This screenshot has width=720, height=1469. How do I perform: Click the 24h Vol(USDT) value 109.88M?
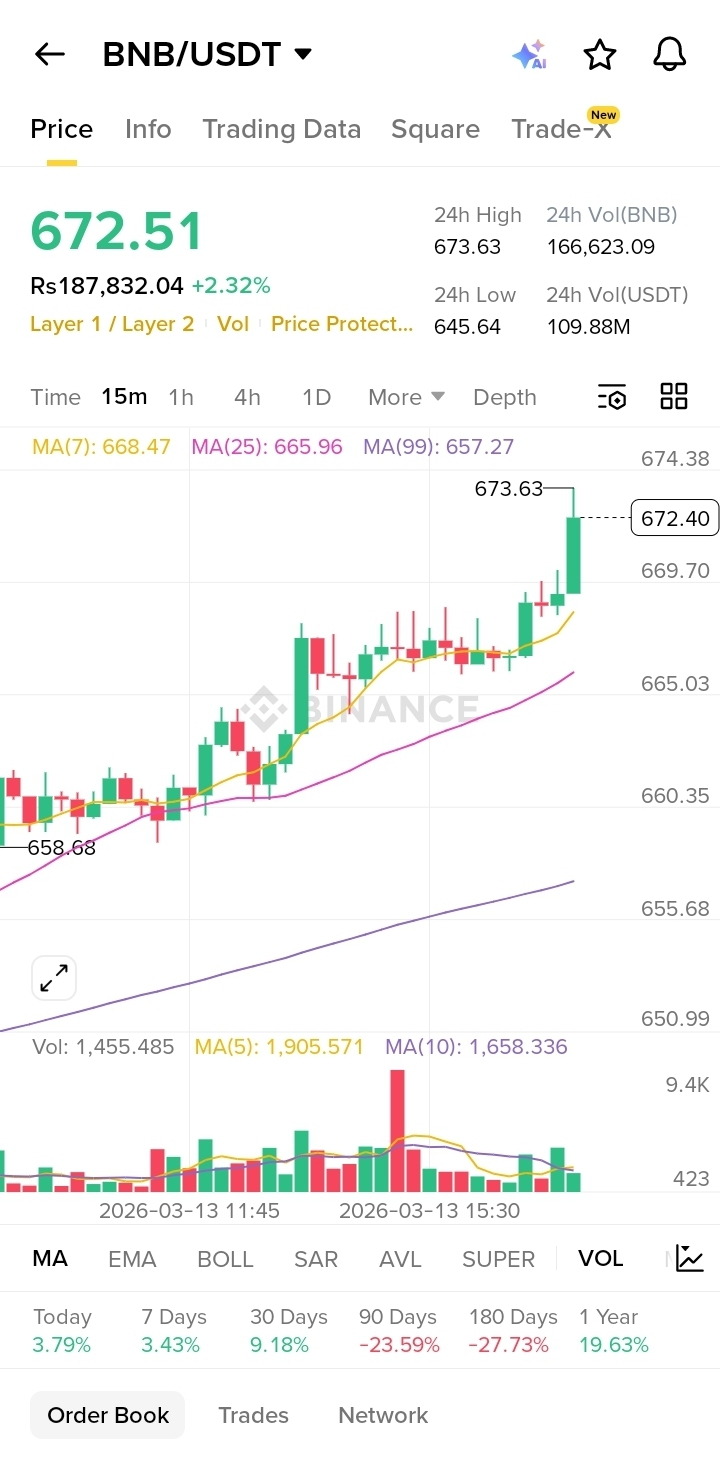coord(588,326)
